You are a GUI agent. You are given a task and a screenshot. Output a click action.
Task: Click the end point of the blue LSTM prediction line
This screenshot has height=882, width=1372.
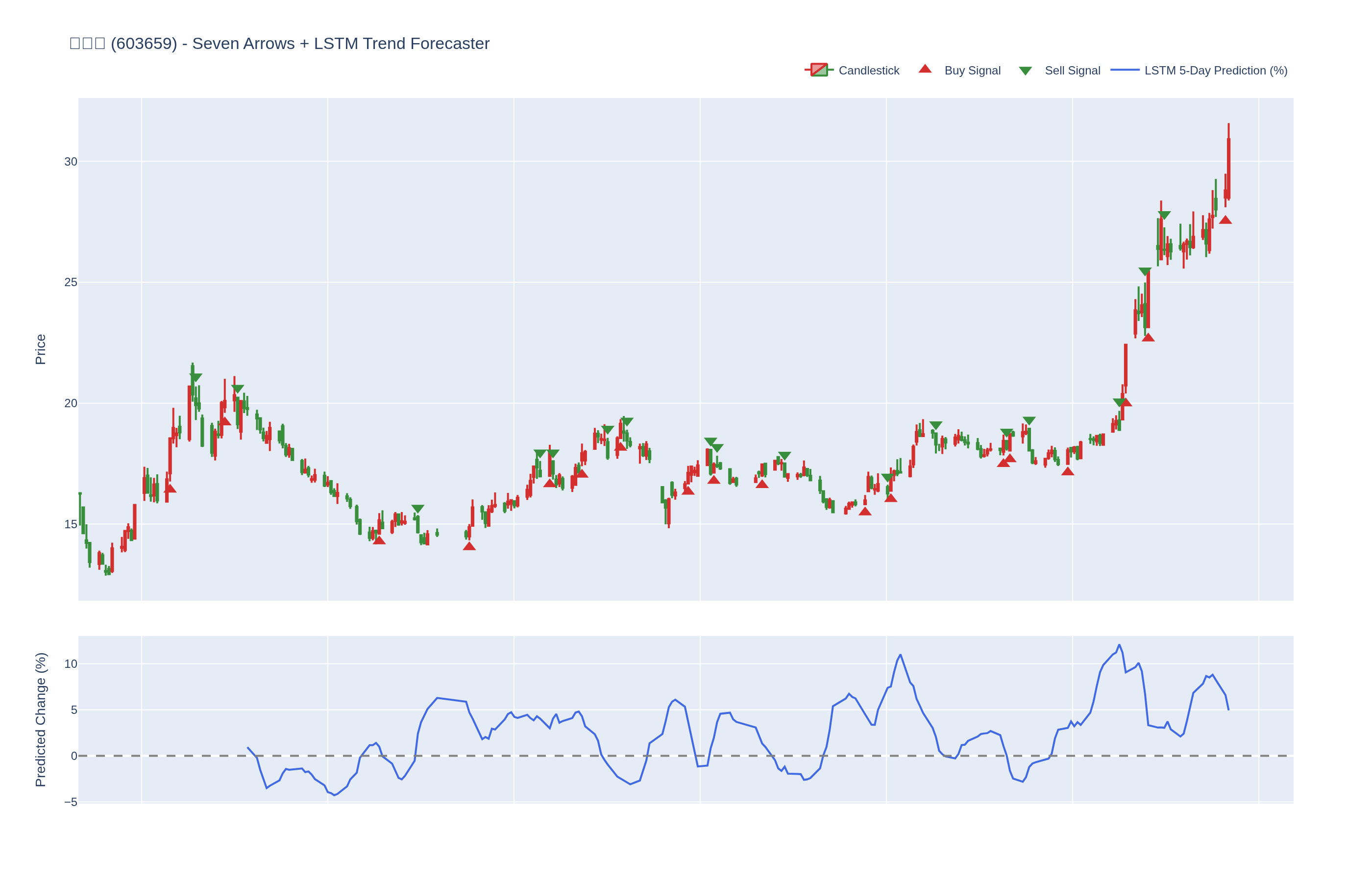1228,710
